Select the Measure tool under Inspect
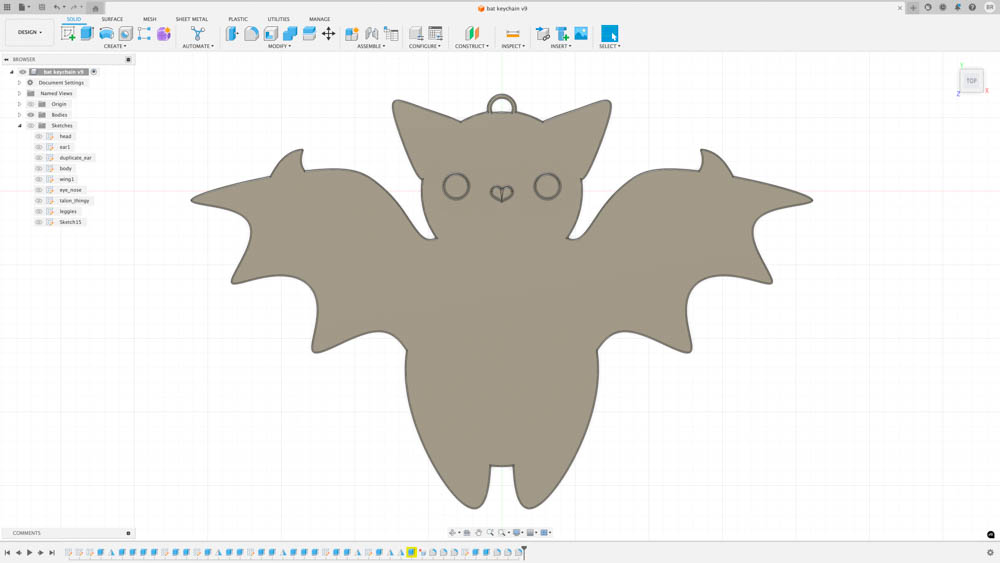This screenshot has height=563, width=1000. click(x=512, y=33)
